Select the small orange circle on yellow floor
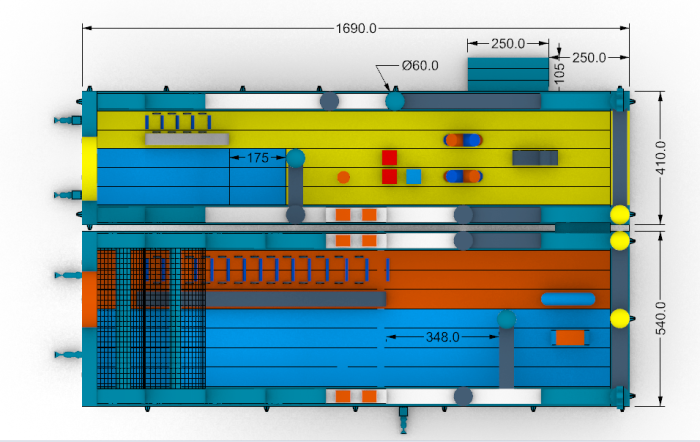 click(x=343, y=177)
